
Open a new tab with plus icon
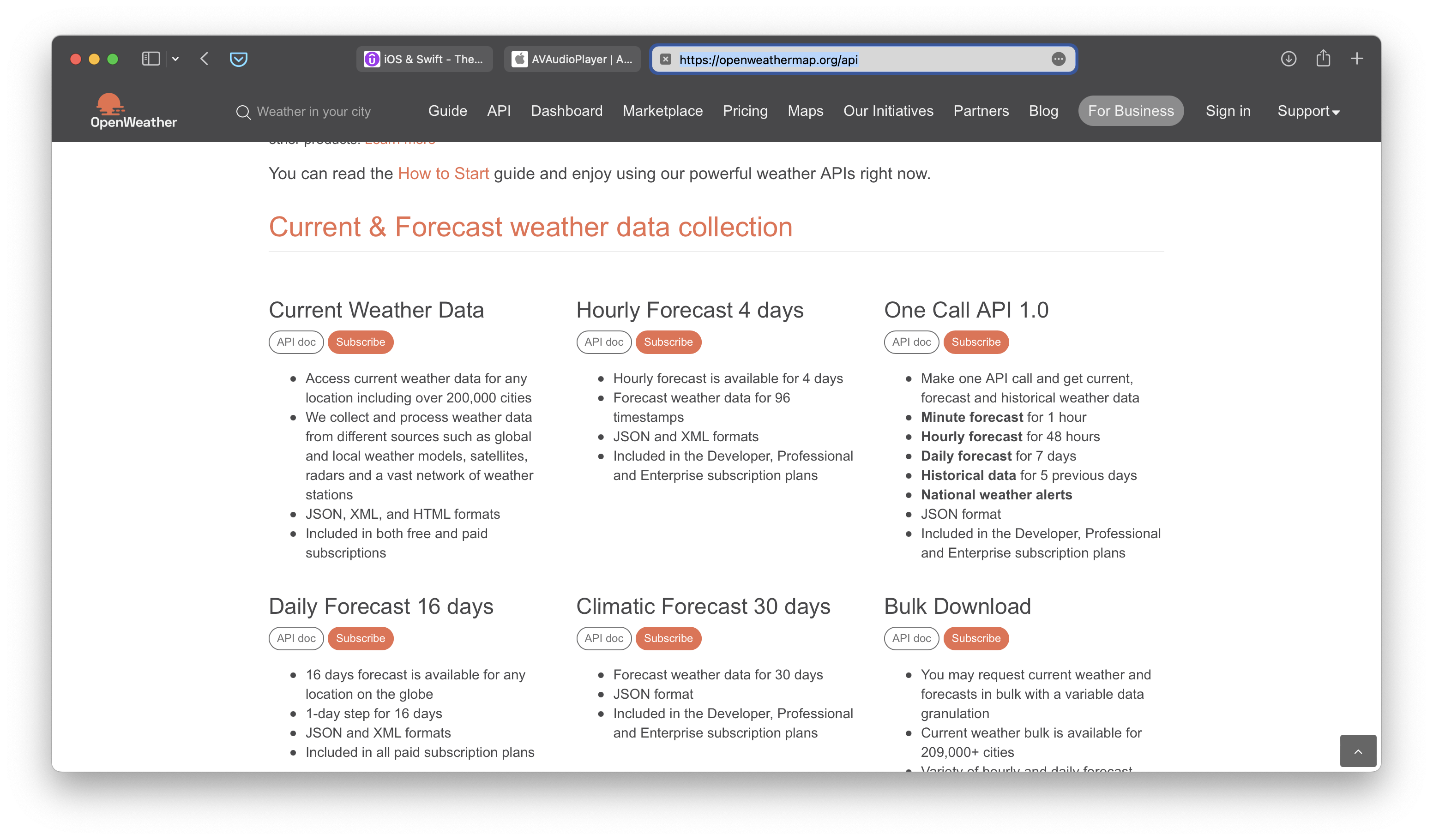1357,59
